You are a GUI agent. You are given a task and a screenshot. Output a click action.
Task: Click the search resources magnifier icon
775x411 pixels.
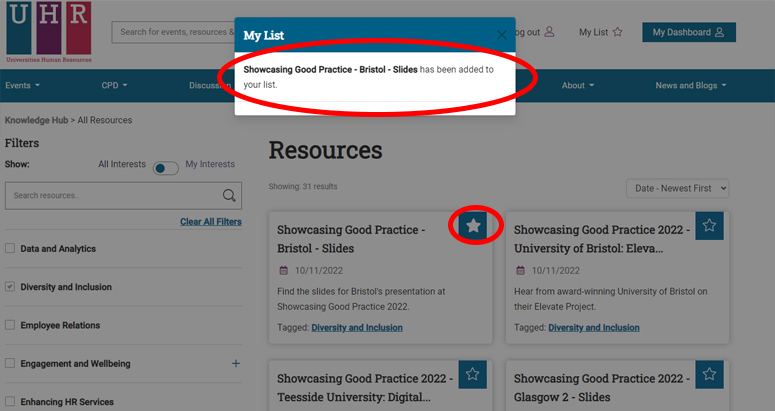[x=229, y=196]
